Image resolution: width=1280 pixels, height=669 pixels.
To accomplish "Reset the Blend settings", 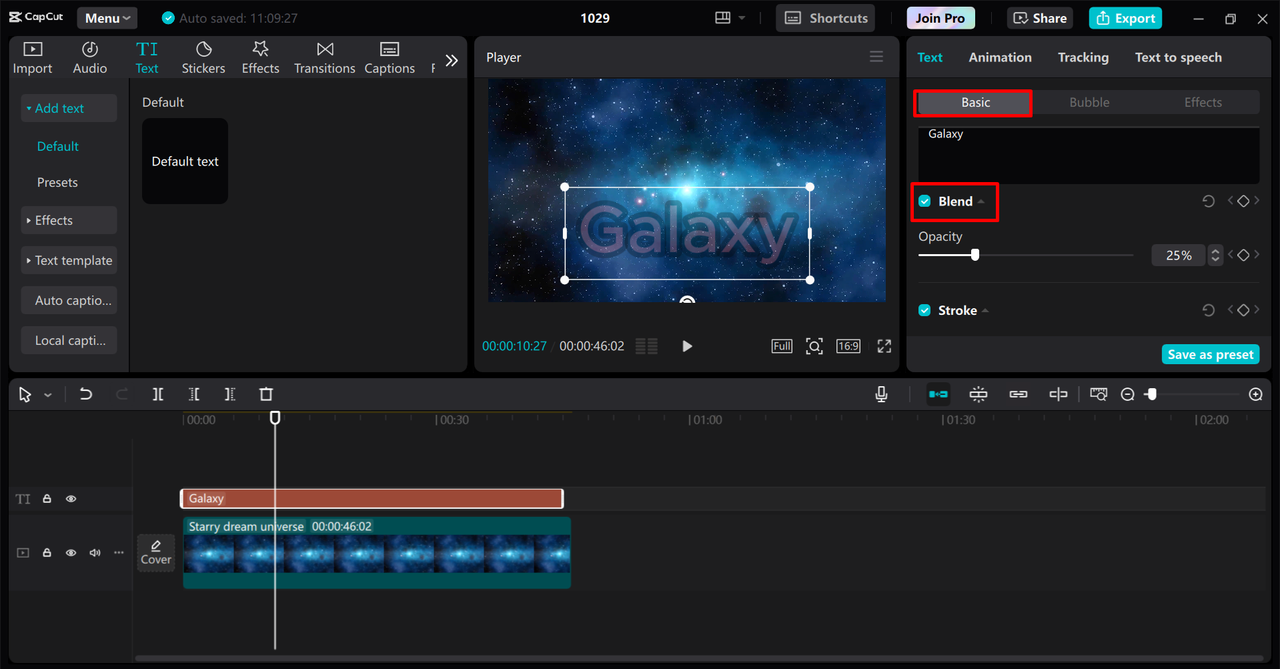I will click(x=1208, y=201).
